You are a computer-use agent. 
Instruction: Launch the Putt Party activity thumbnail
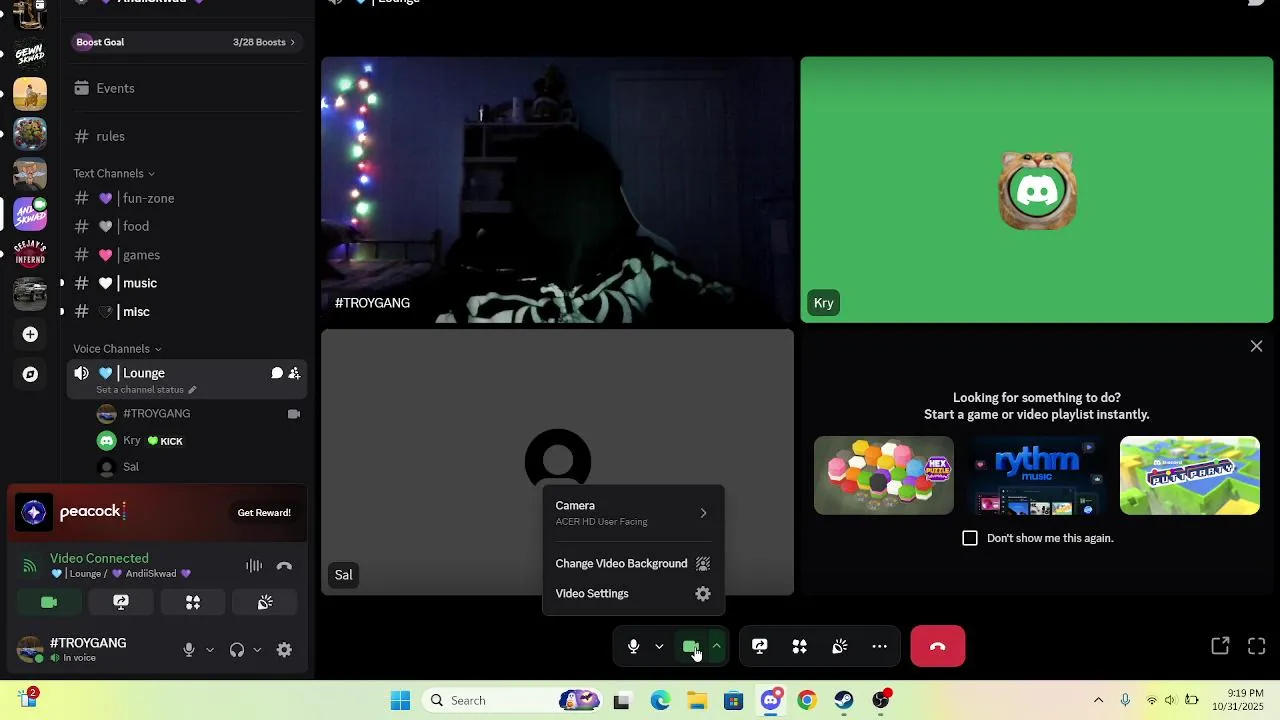(x=1190, y=476)
